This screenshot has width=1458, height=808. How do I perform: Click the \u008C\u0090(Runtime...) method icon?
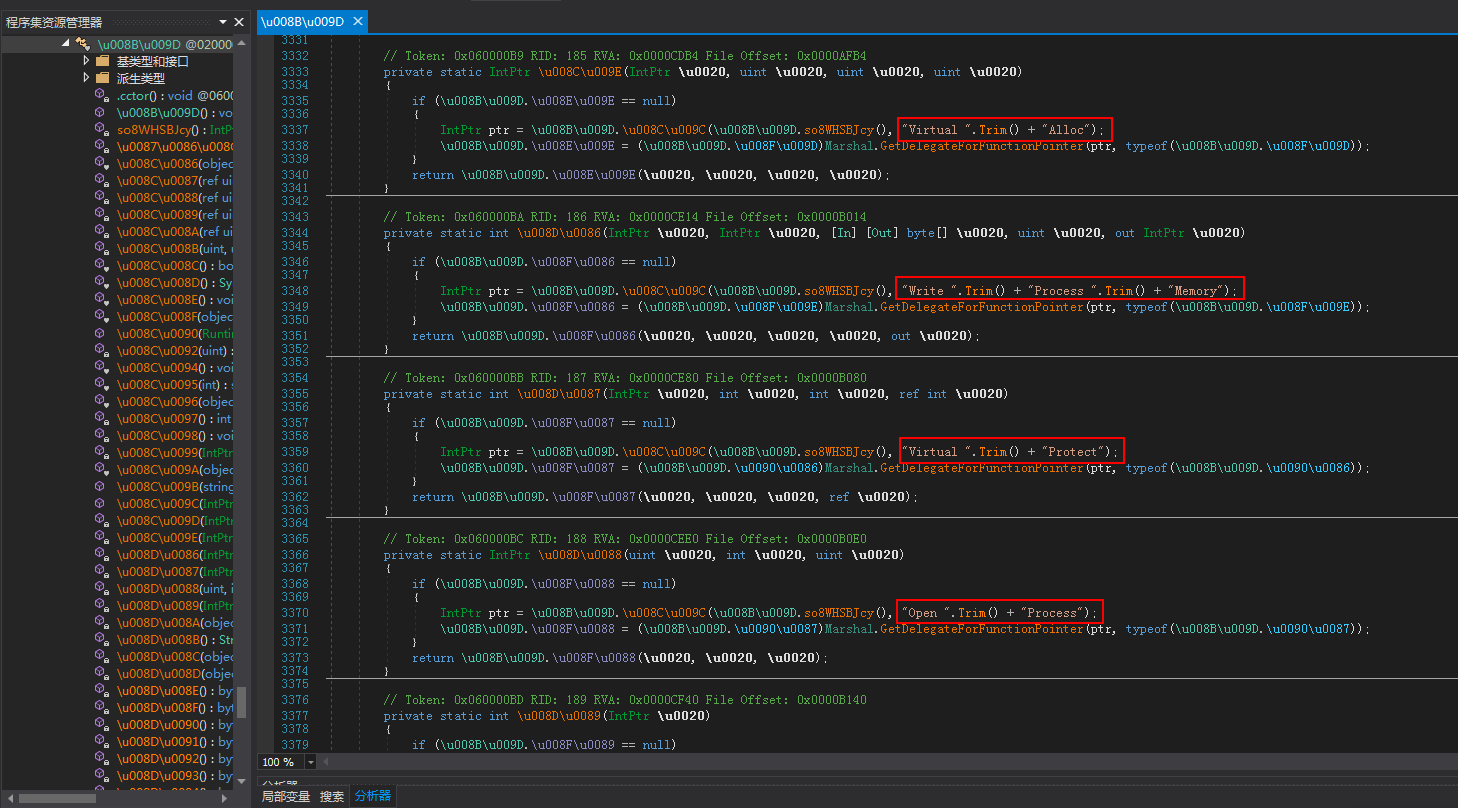(x=101, y=333)
